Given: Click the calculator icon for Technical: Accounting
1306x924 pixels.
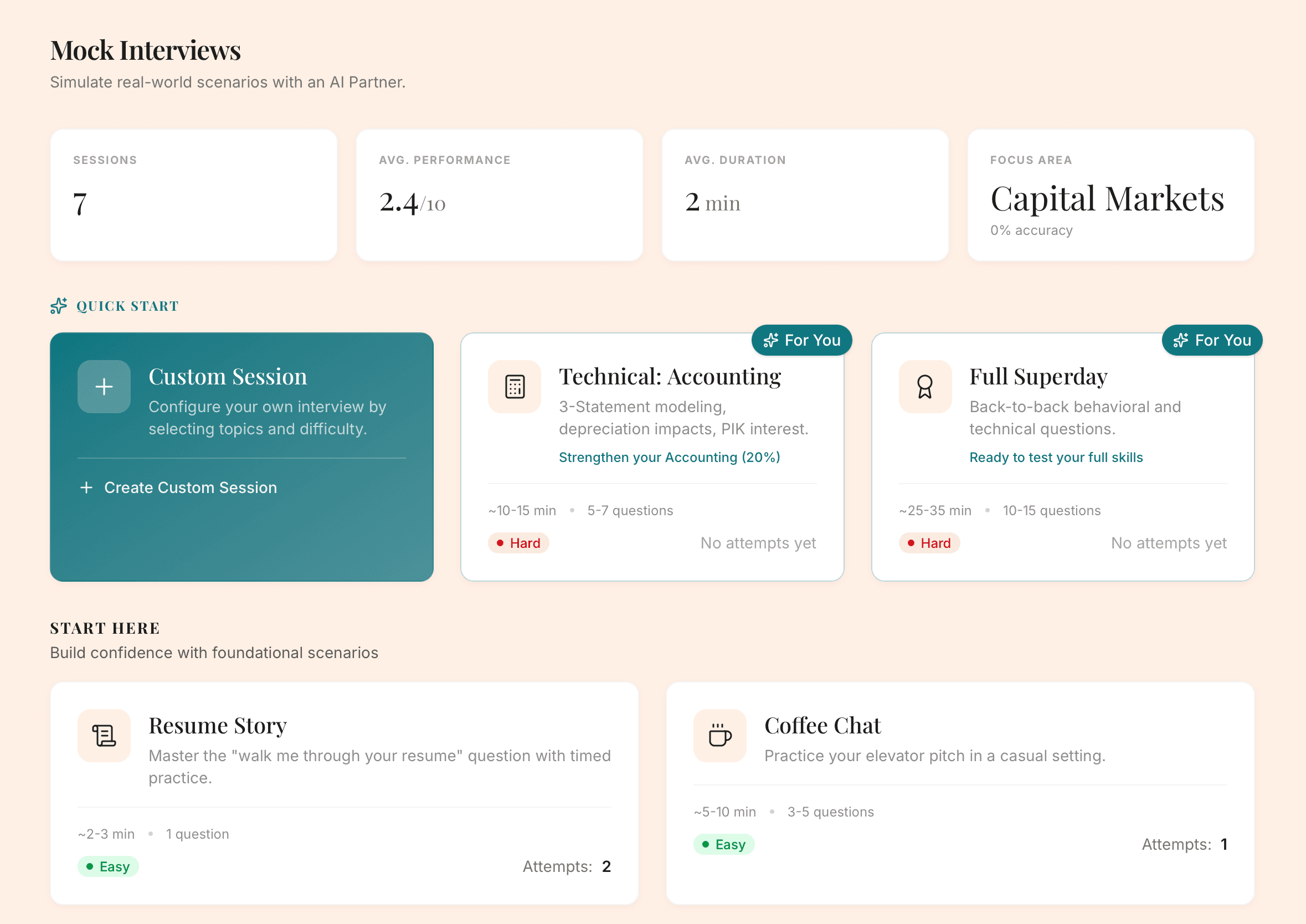Looking at the screenshot, I should click(515, 387).
